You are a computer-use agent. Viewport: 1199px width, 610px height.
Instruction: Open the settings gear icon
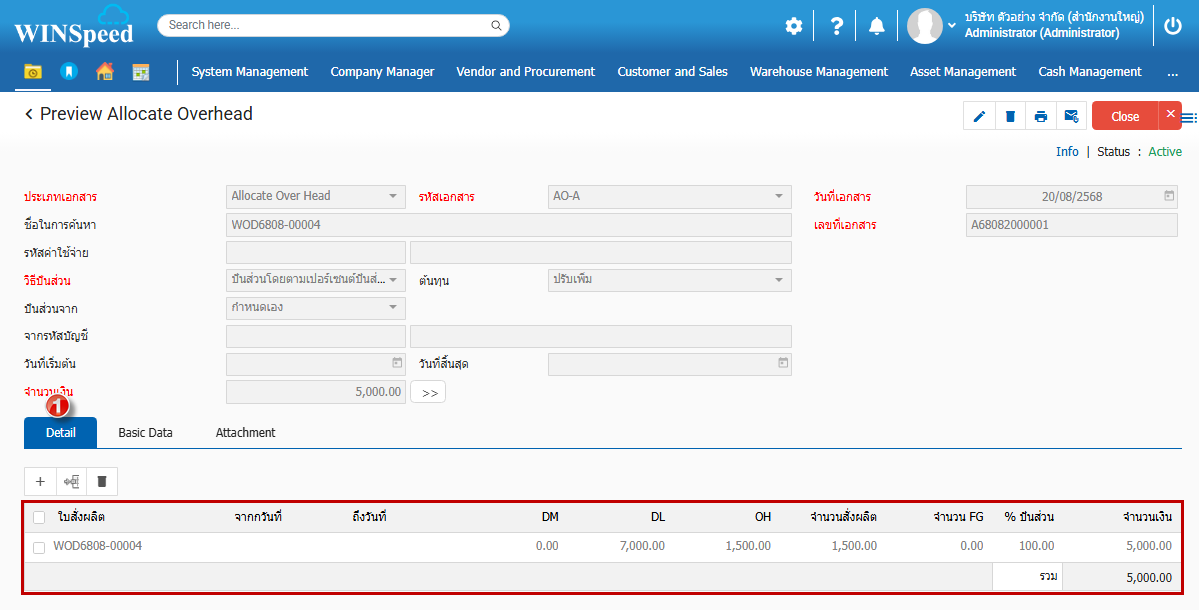pyautogui.click(x=793, y=26)
